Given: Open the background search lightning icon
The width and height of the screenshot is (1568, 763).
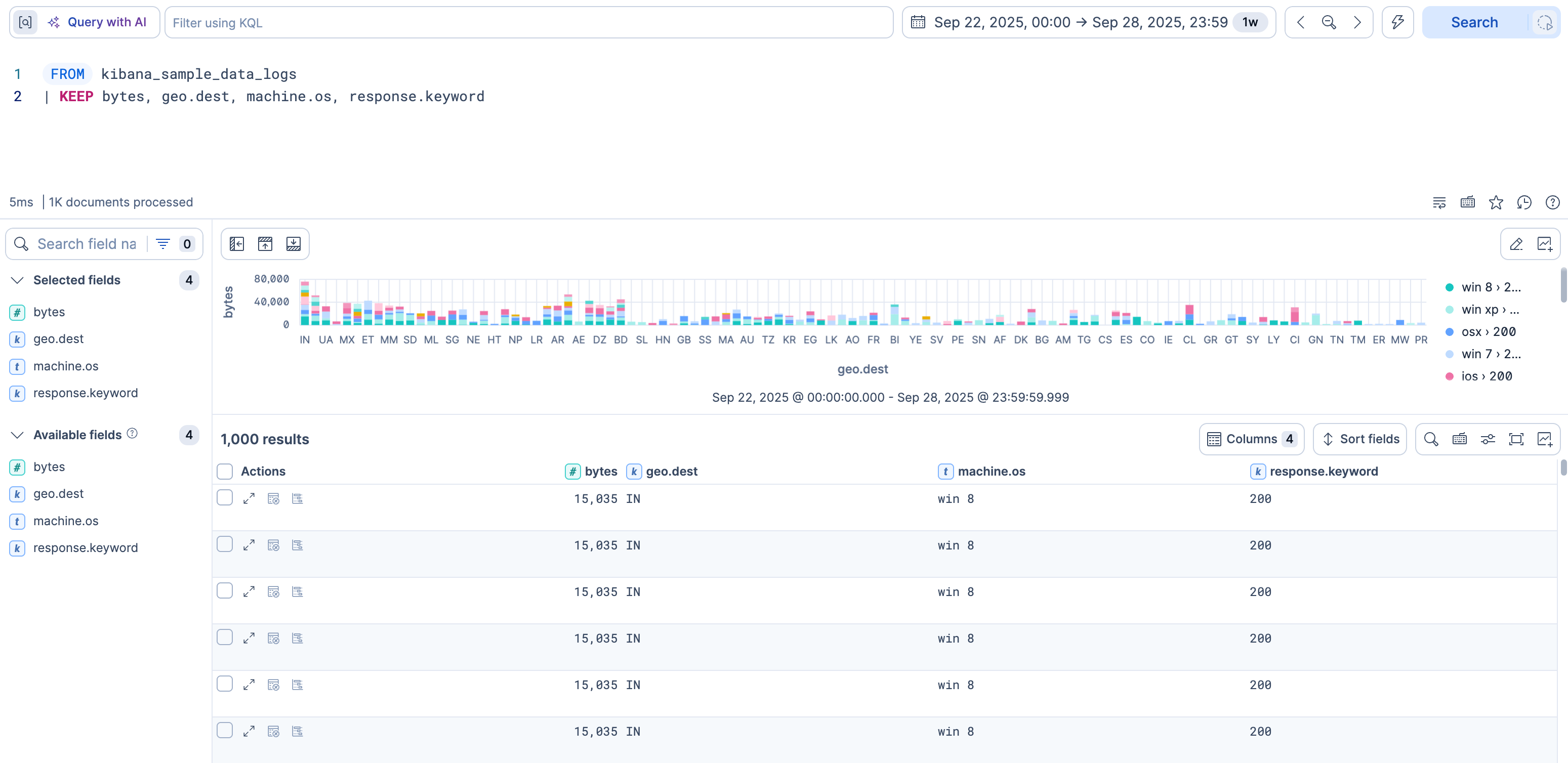Looking at the screenshot, I should 1397,22.
